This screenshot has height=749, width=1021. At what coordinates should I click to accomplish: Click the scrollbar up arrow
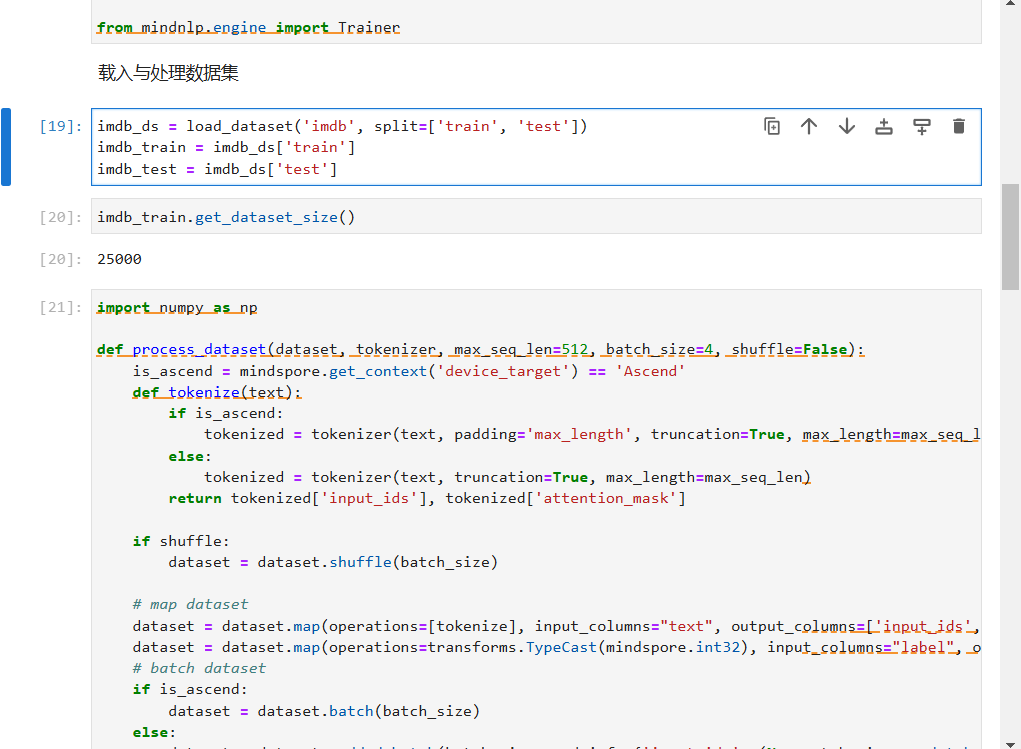[1010, 4]
